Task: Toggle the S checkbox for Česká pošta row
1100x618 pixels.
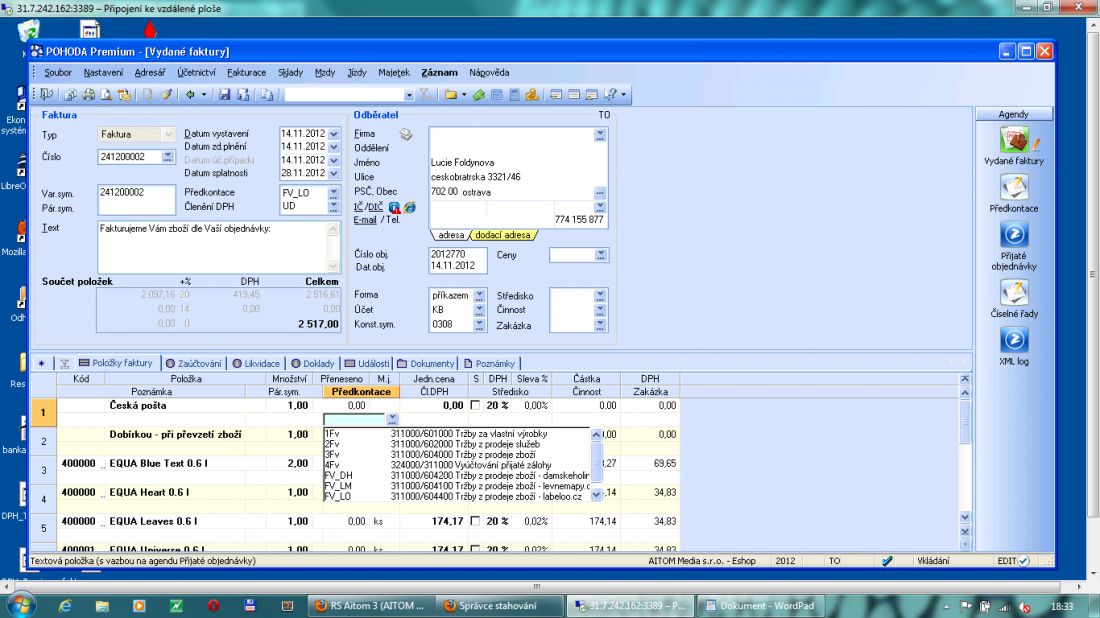Action: [x=476, y=406]
